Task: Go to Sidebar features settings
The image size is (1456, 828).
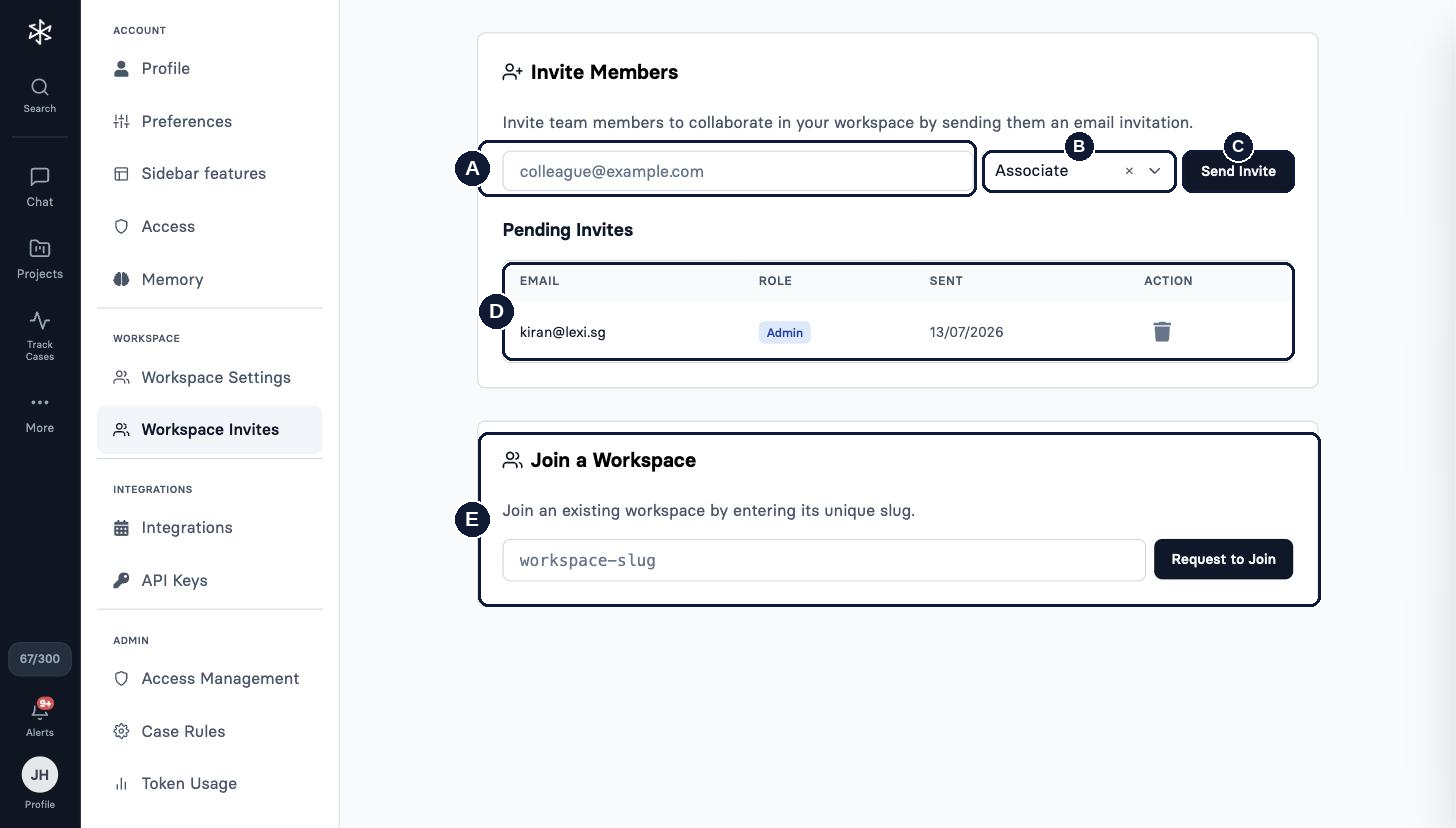Action: [210, 174]
